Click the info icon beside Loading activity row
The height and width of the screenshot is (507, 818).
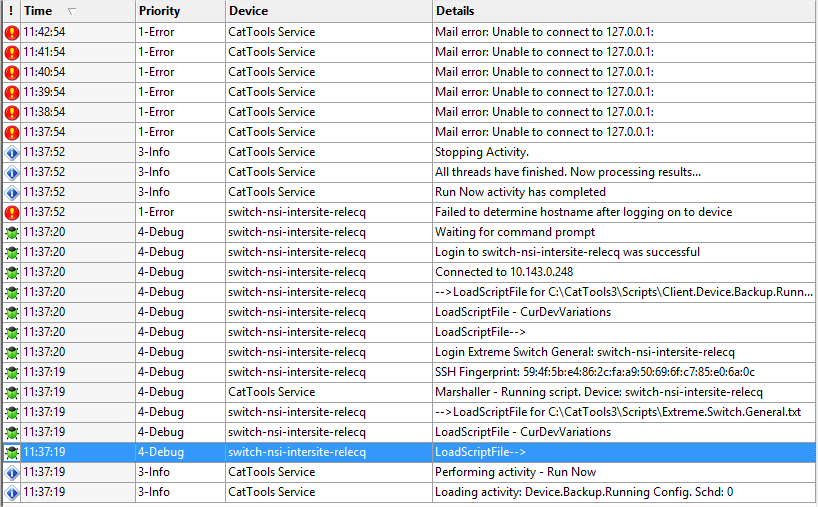coord(11,492)
